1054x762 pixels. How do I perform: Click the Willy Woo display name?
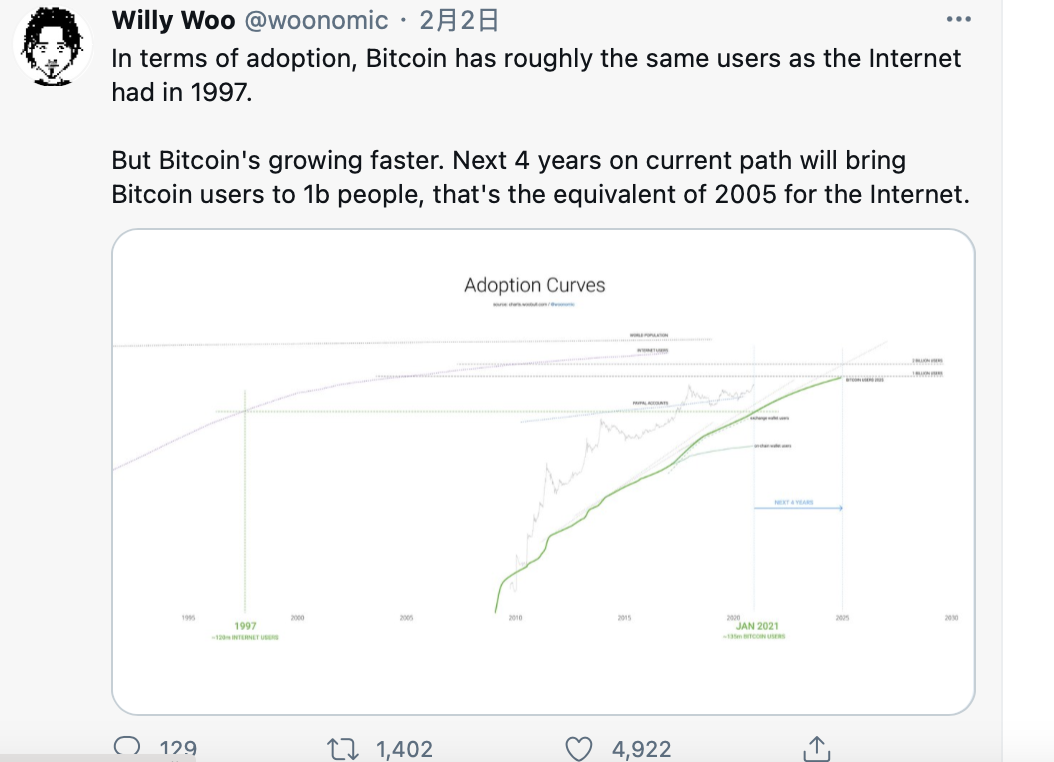(x=173, y=20)
